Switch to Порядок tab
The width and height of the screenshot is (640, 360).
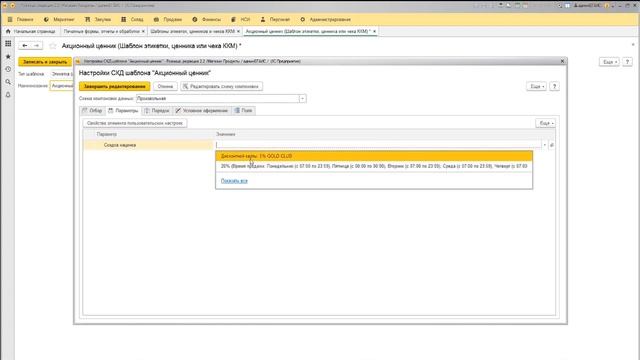click(157, 111)
